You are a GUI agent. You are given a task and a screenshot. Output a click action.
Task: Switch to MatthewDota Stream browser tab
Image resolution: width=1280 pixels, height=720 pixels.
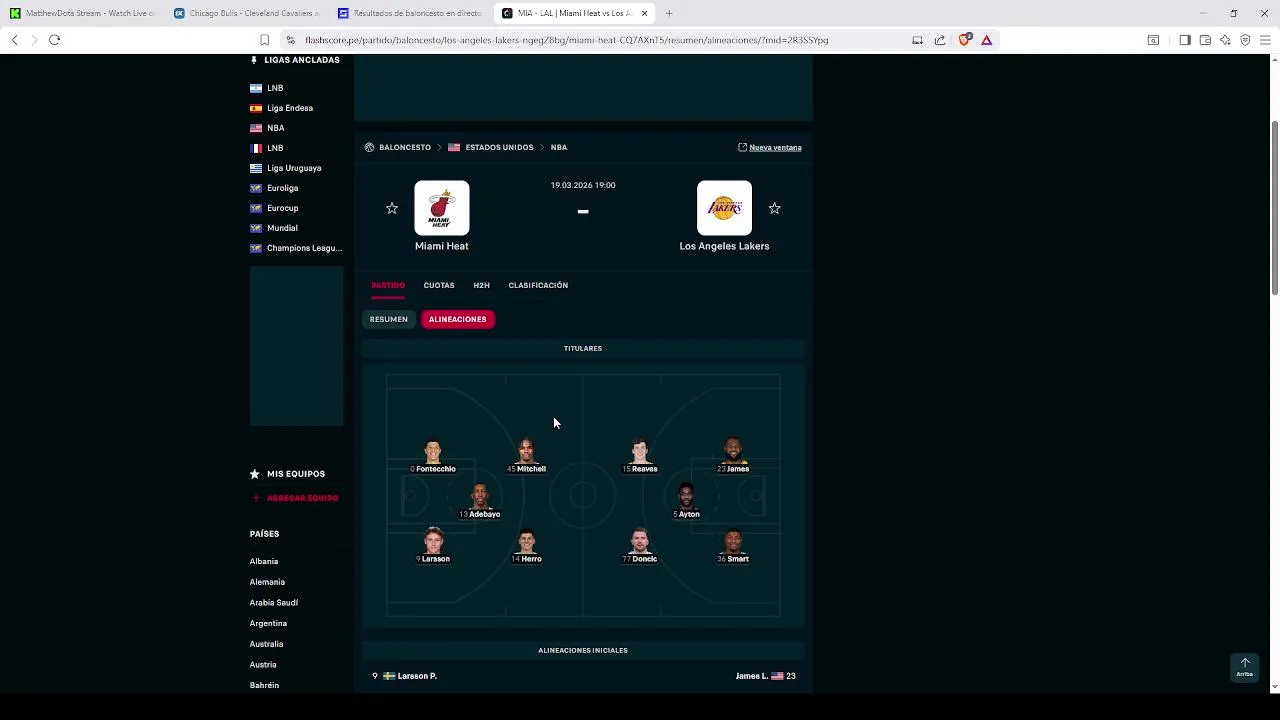83,13
